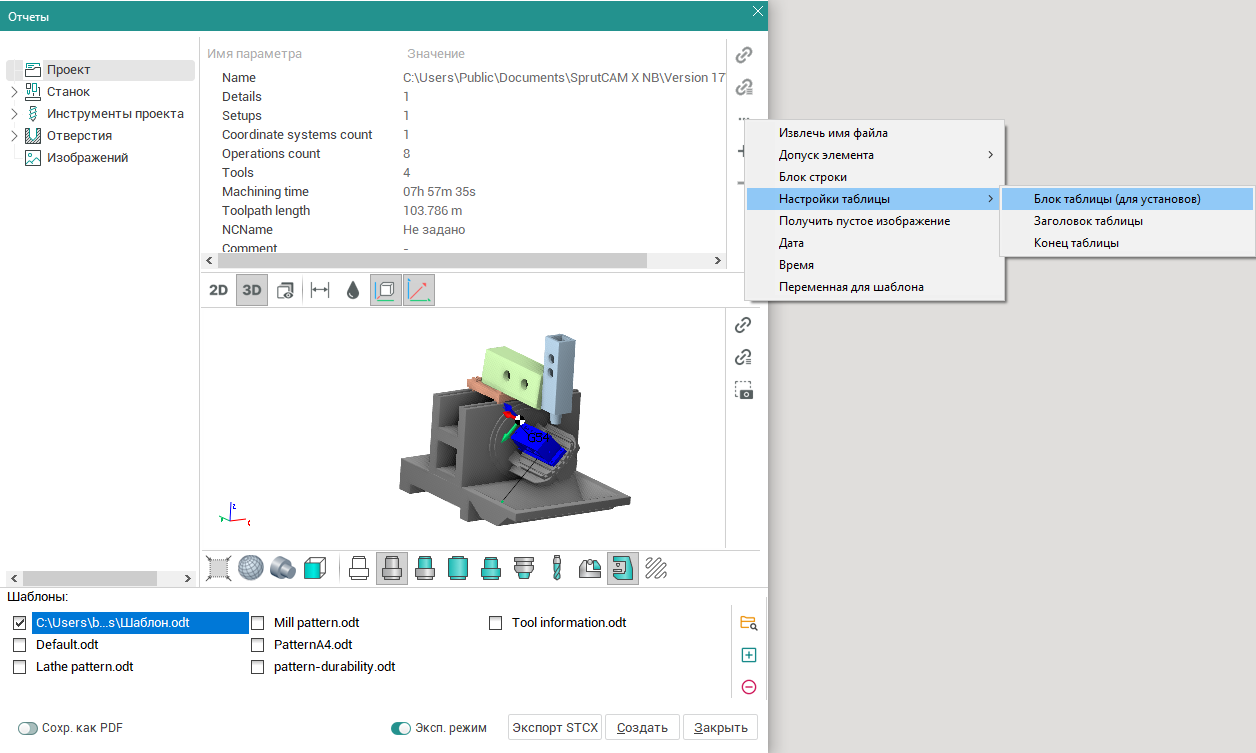The image size is (1256, 753).
Task: Choose 'Заголовок таблицы' from the submenu
Action: point(1088,221)
